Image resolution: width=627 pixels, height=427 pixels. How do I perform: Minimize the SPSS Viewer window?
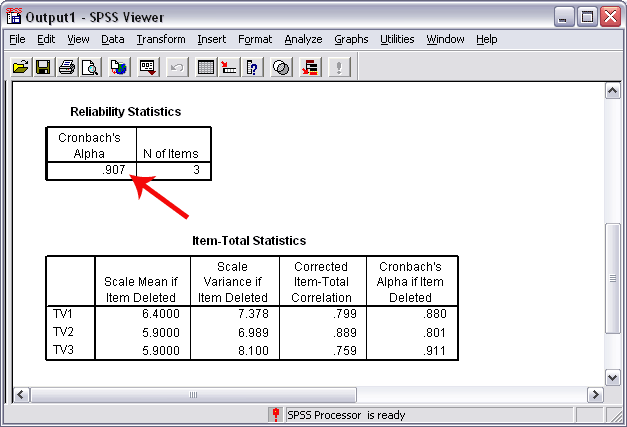(x=564, y=17)
